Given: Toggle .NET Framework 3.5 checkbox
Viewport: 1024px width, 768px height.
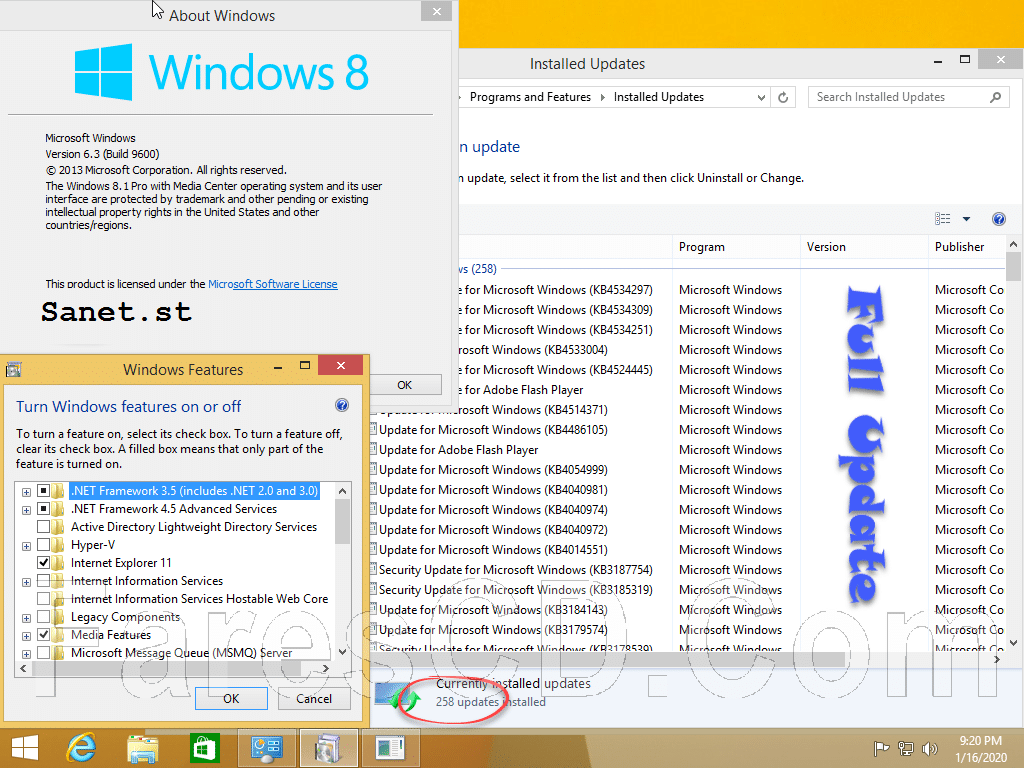Looking at the screenshot, I should pos(43,490).
